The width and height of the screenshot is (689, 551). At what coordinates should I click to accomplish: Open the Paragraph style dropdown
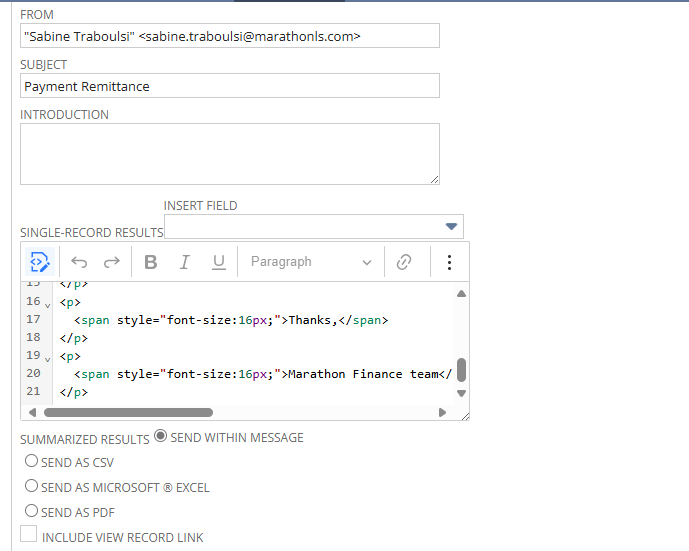pos(311,262)
